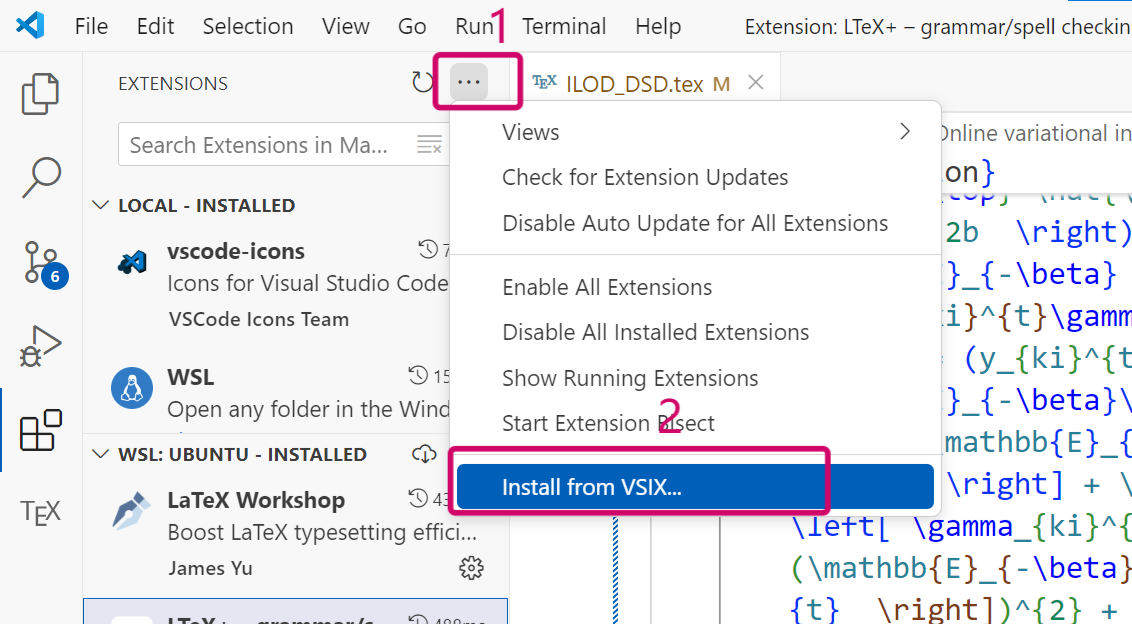
Task: Click the filter icon in the extensions search box
Action: pos(430,144)
